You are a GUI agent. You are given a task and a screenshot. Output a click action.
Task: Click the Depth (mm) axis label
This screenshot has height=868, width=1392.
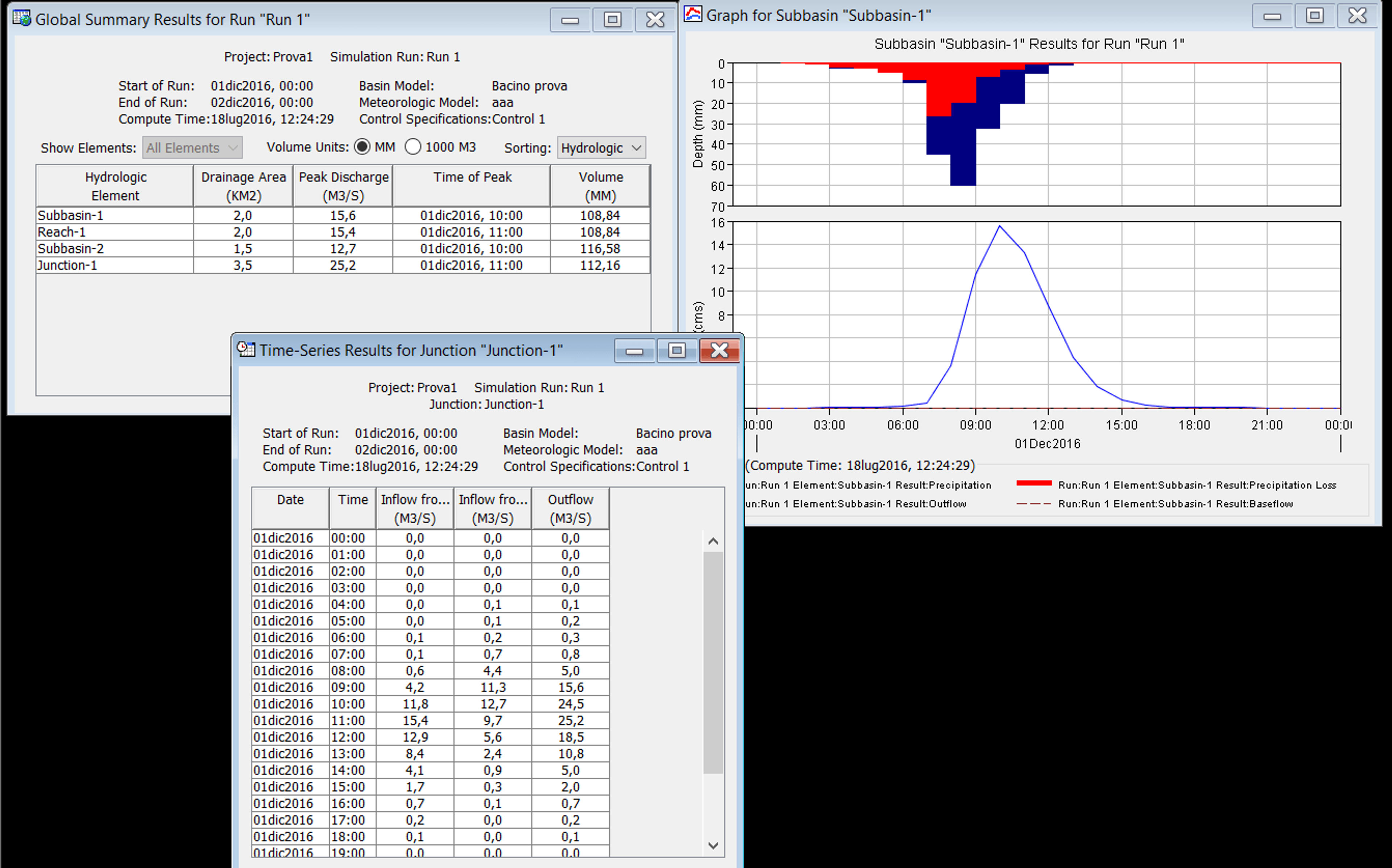pos(697,134)
